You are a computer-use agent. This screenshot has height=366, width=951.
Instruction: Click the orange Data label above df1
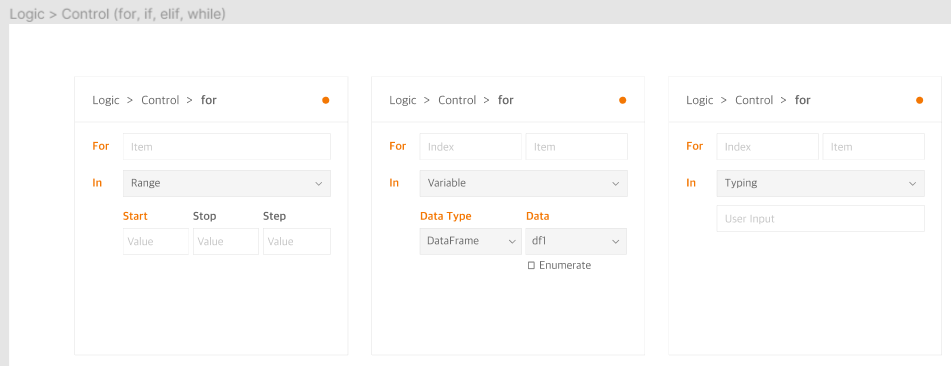537,216
